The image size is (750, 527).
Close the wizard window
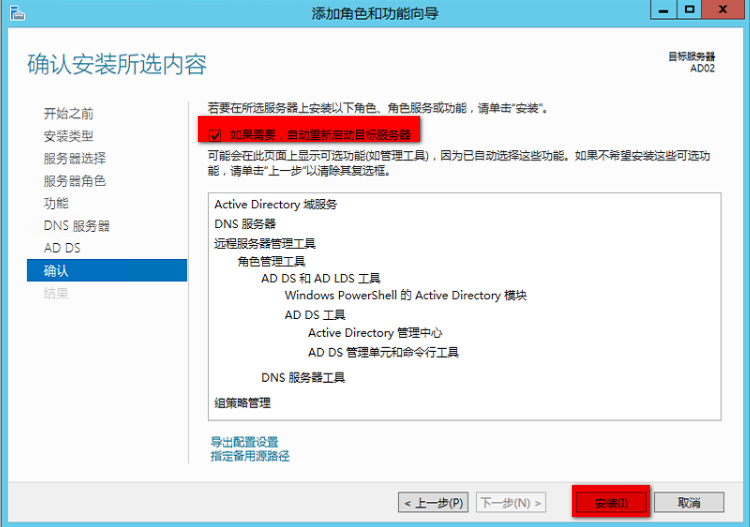click(x=723, y=10)
